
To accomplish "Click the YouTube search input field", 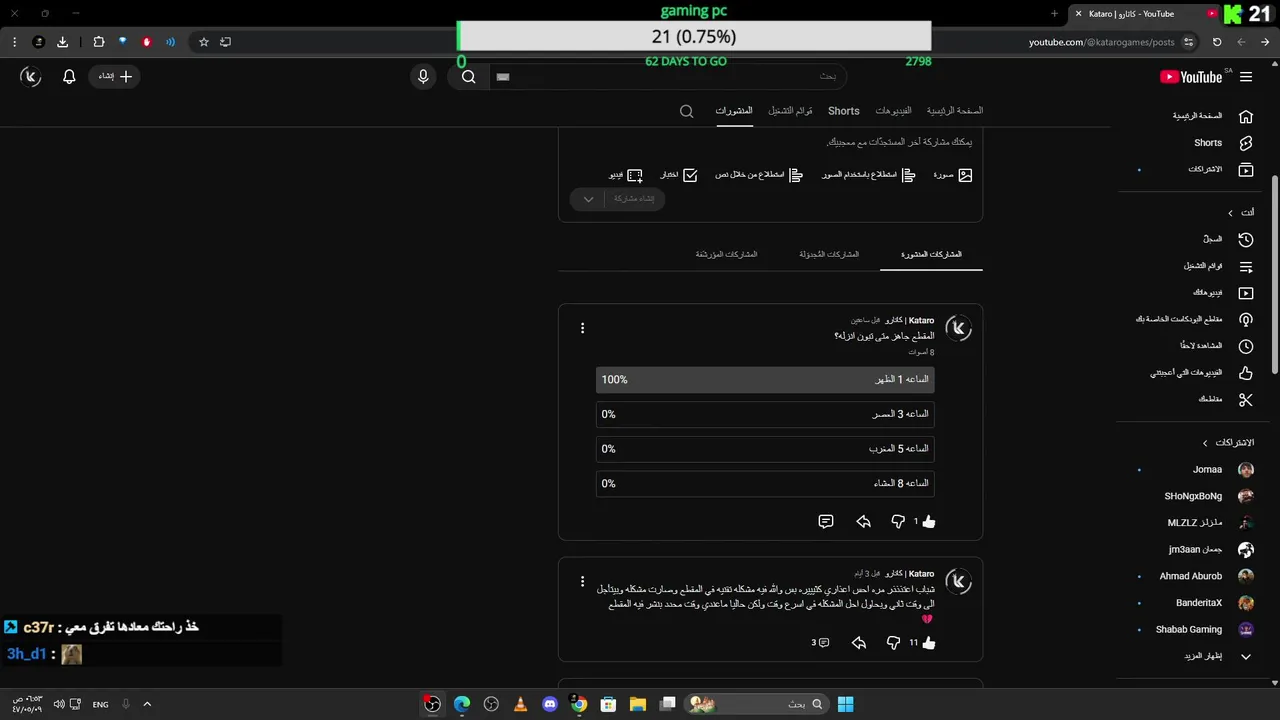I will pyautogui.click(x=667, y=77).
